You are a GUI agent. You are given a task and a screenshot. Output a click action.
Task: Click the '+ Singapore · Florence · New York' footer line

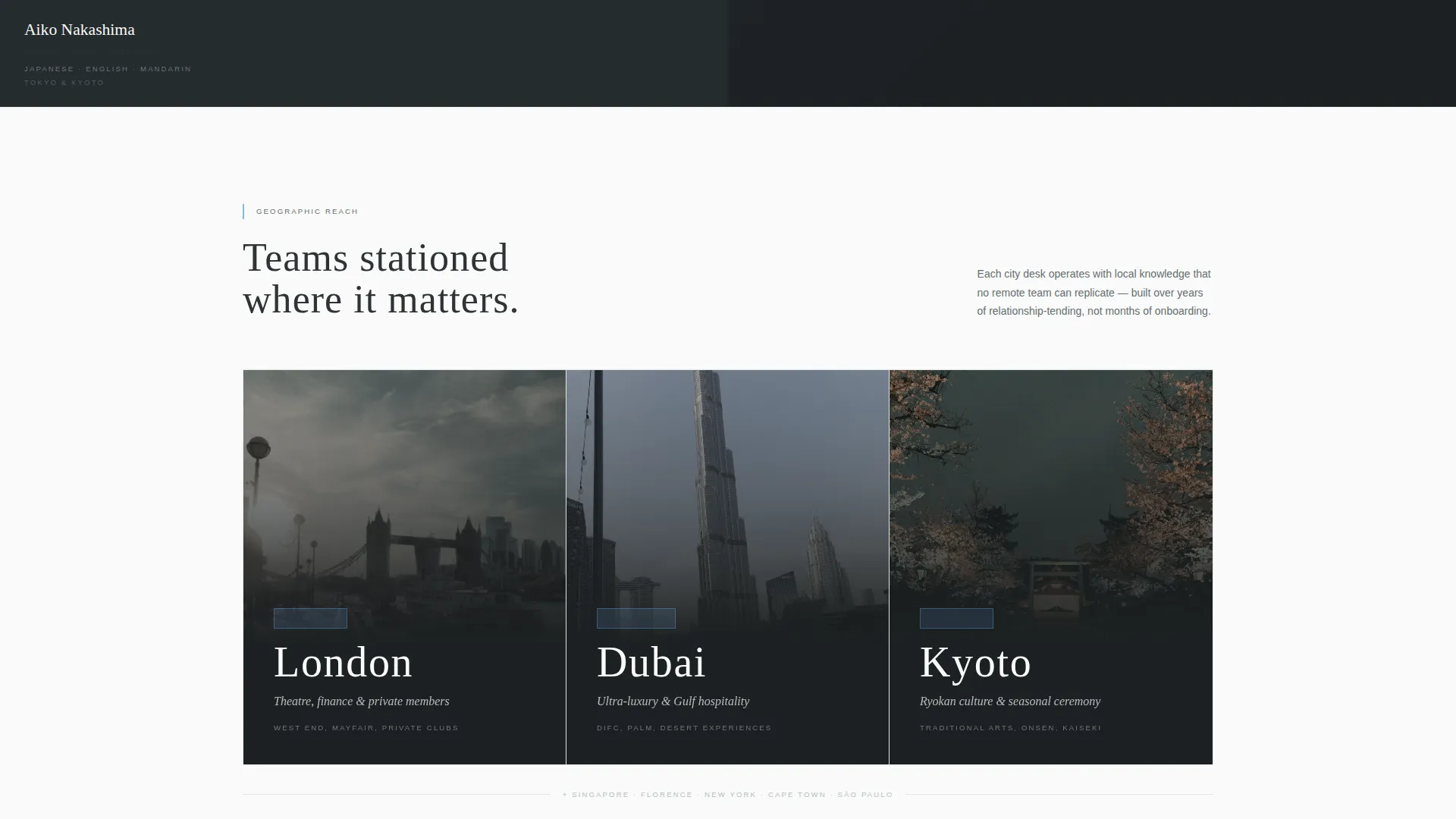(x=727, y=795)
